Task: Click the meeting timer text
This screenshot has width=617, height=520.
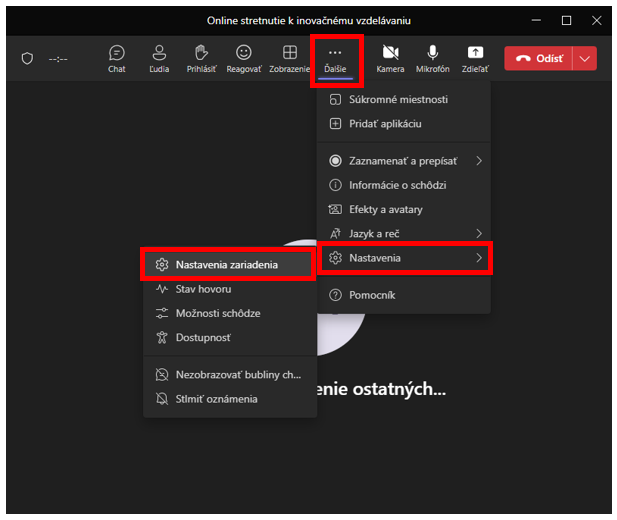Action: [58, 59]
